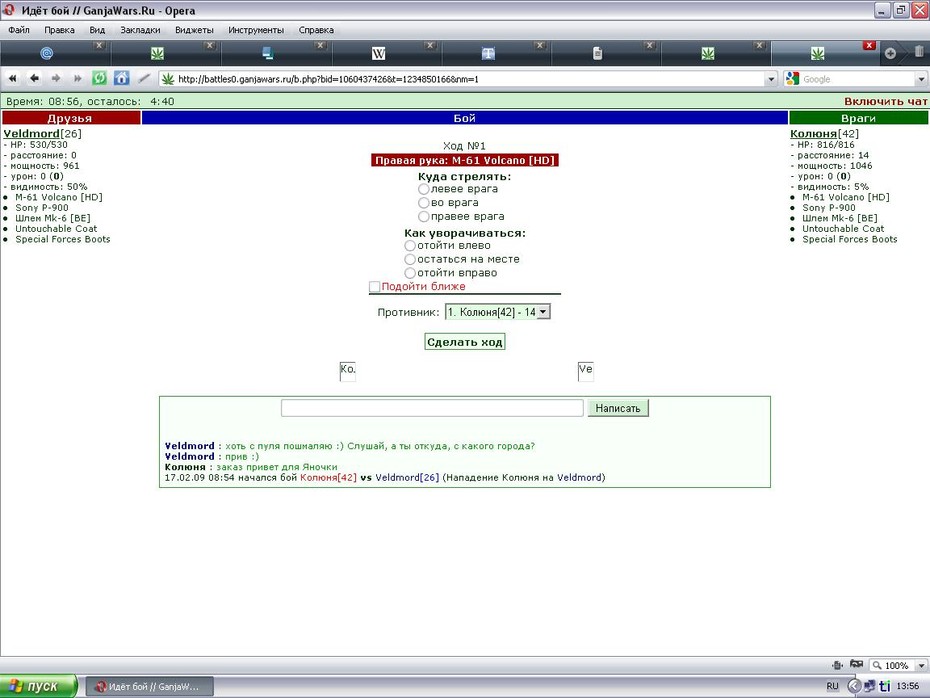Switch to the document icon tab
The height and width of the screenshot is (698, 930).
tap(597, 54)
